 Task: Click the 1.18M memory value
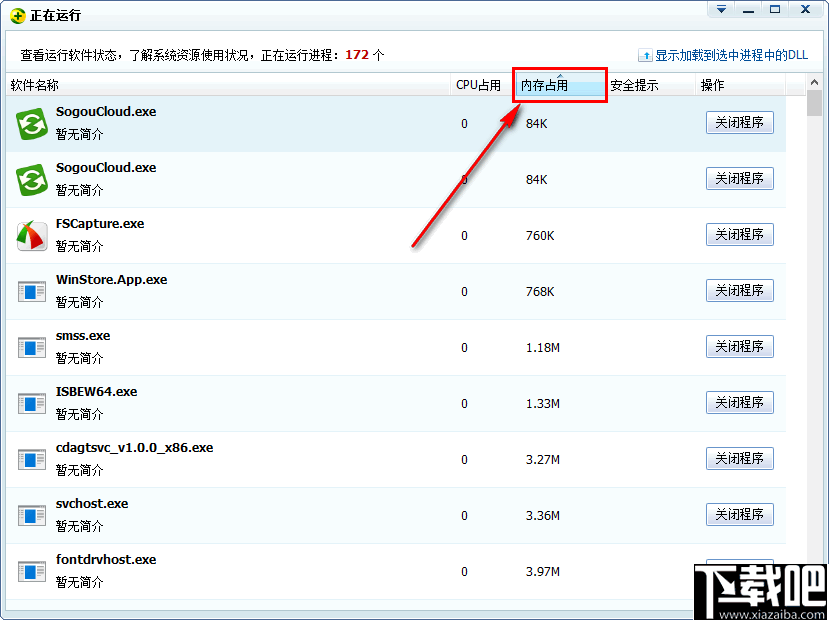(543, 348)
